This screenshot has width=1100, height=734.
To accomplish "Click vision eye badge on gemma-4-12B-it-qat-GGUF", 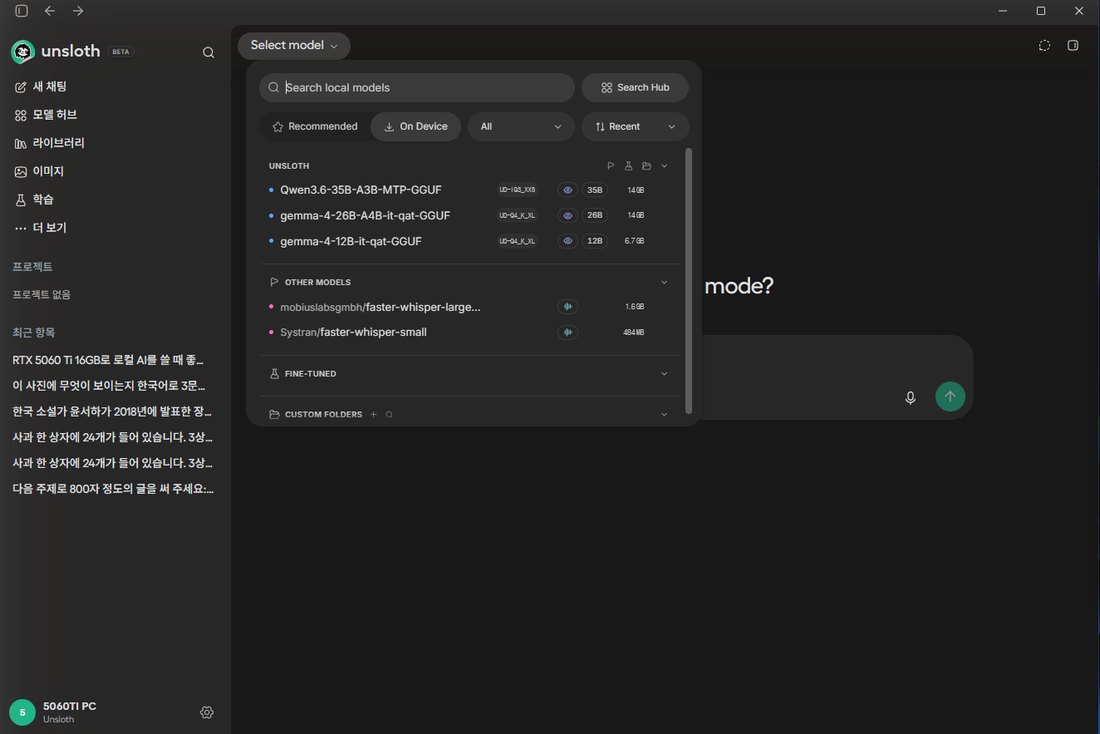I will [568, 241].
